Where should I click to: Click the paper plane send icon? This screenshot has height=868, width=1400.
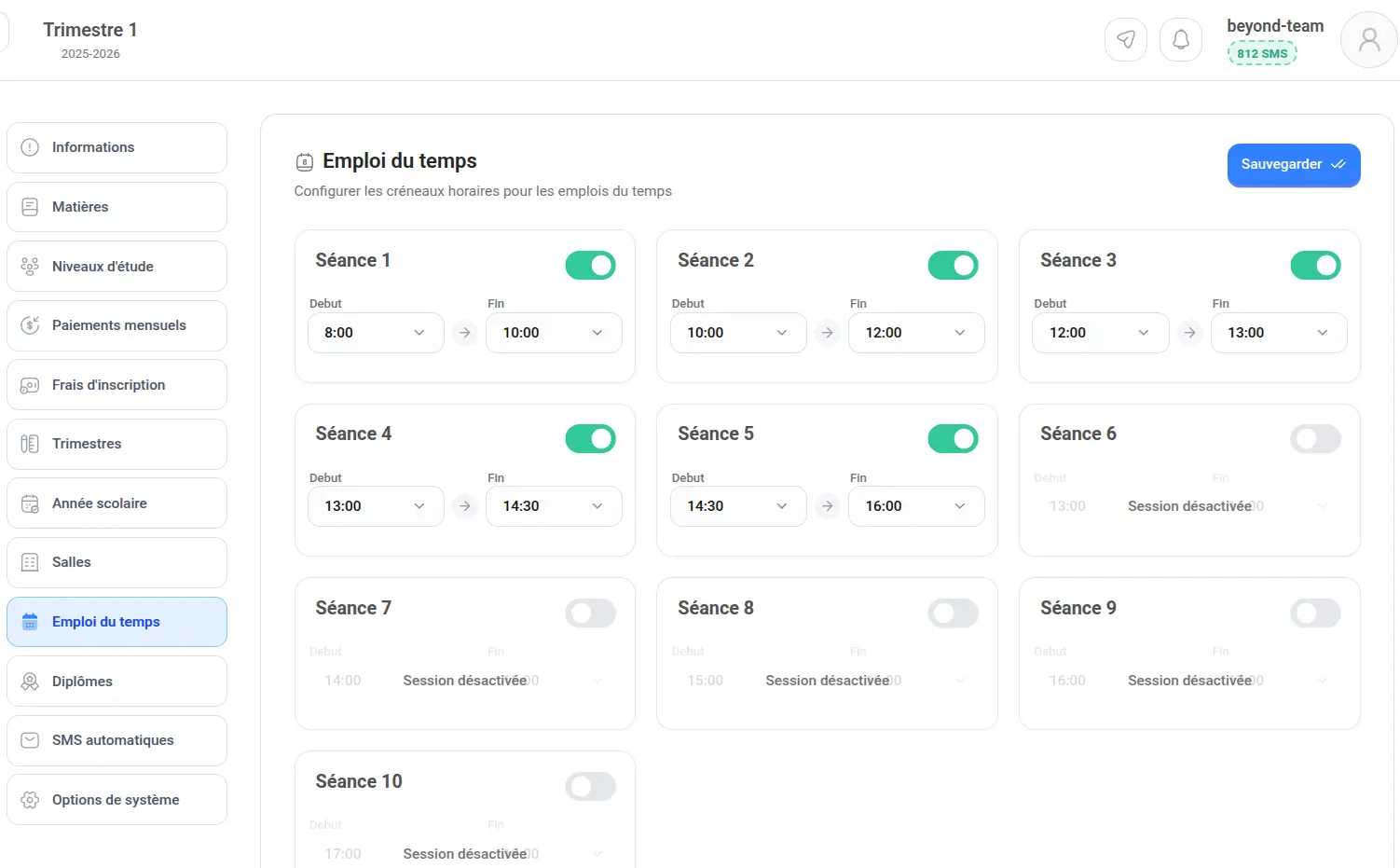point(1126,40)
